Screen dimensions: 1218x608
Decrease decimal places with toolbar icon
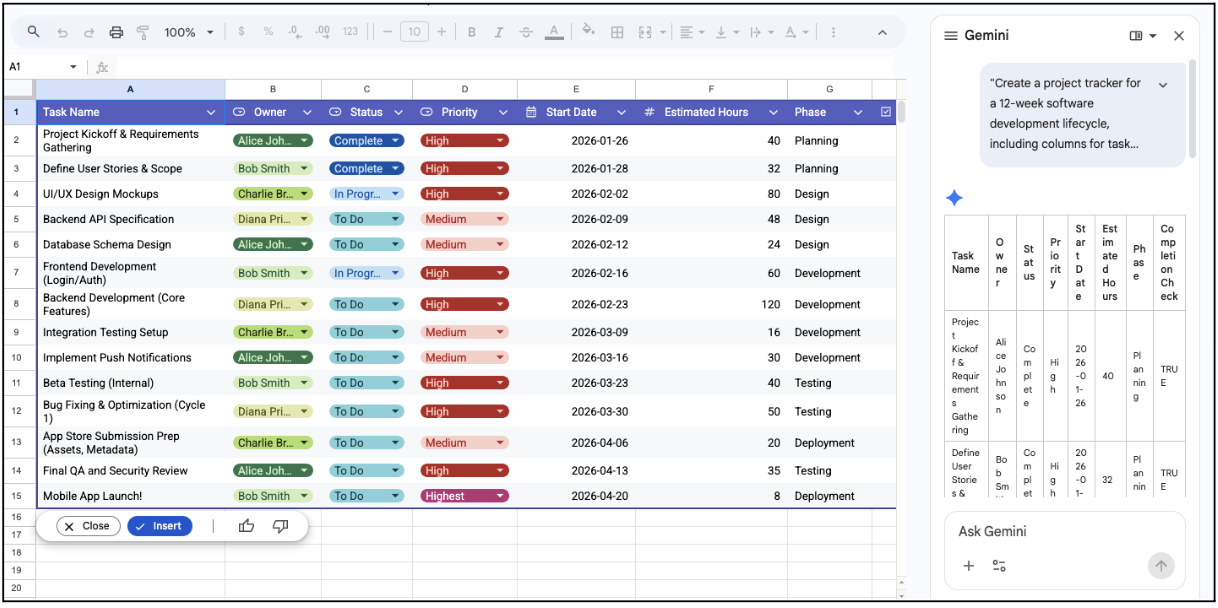[294, 31]
